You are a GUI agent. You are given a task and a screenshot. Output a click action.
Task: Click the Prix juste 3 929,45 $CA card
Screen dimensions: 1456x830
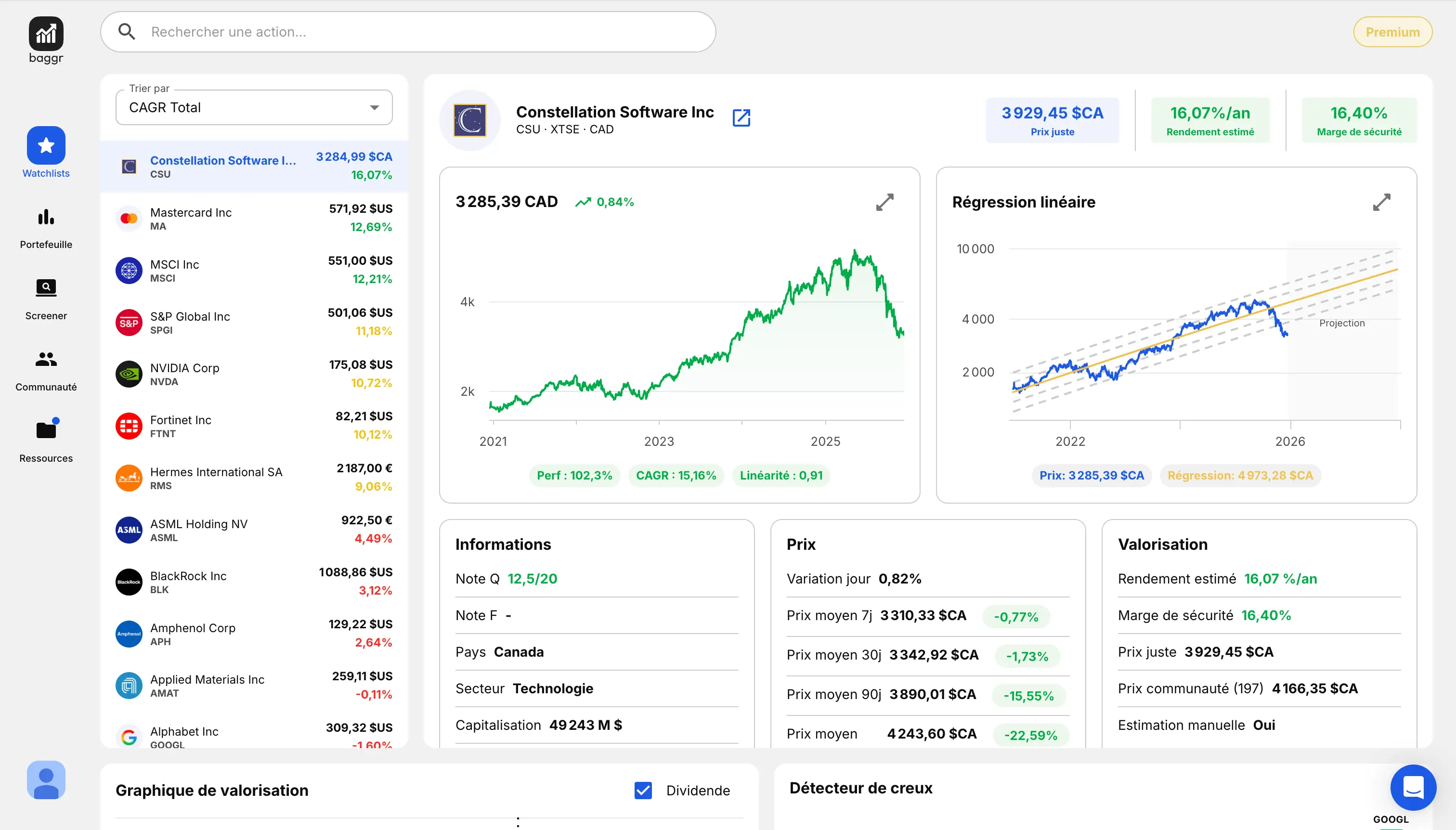[1052, 120]
